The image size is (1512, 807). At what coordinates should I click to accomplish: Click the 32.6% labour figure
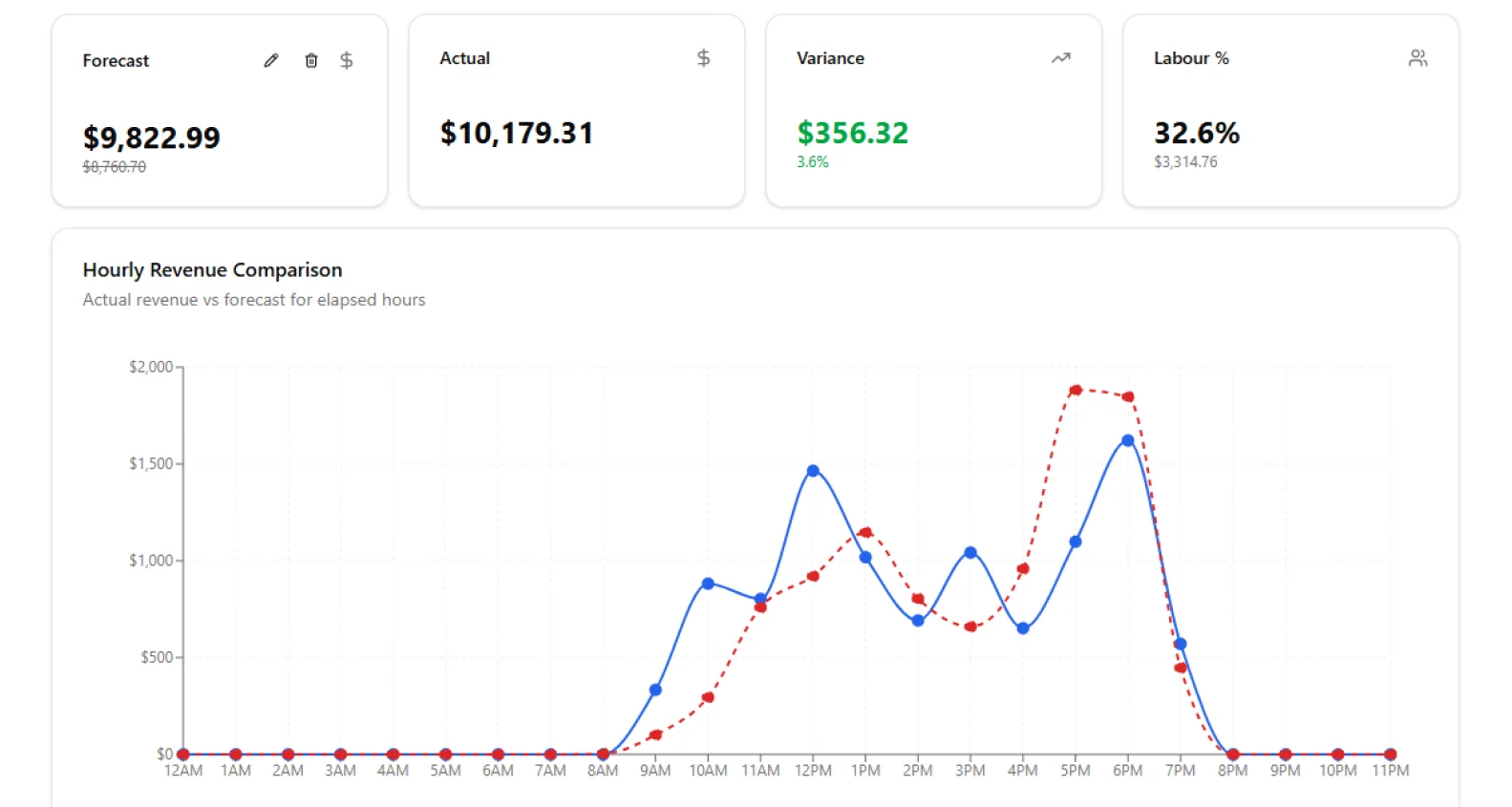[x=1196, y=133]
